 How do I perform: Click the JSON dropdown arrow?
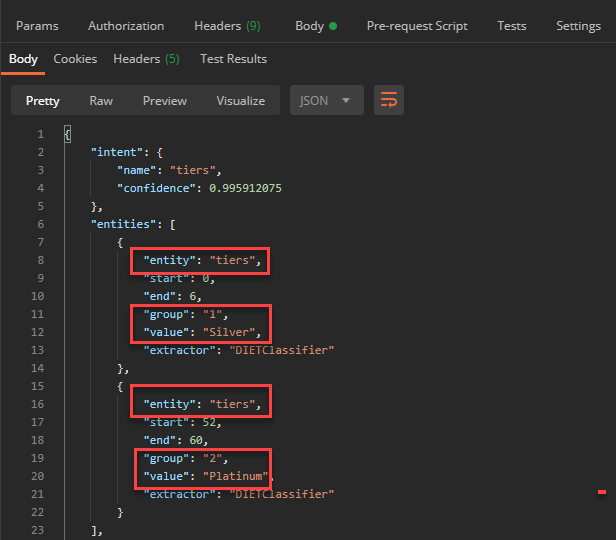pyautogui.click(x=346, y=101)
